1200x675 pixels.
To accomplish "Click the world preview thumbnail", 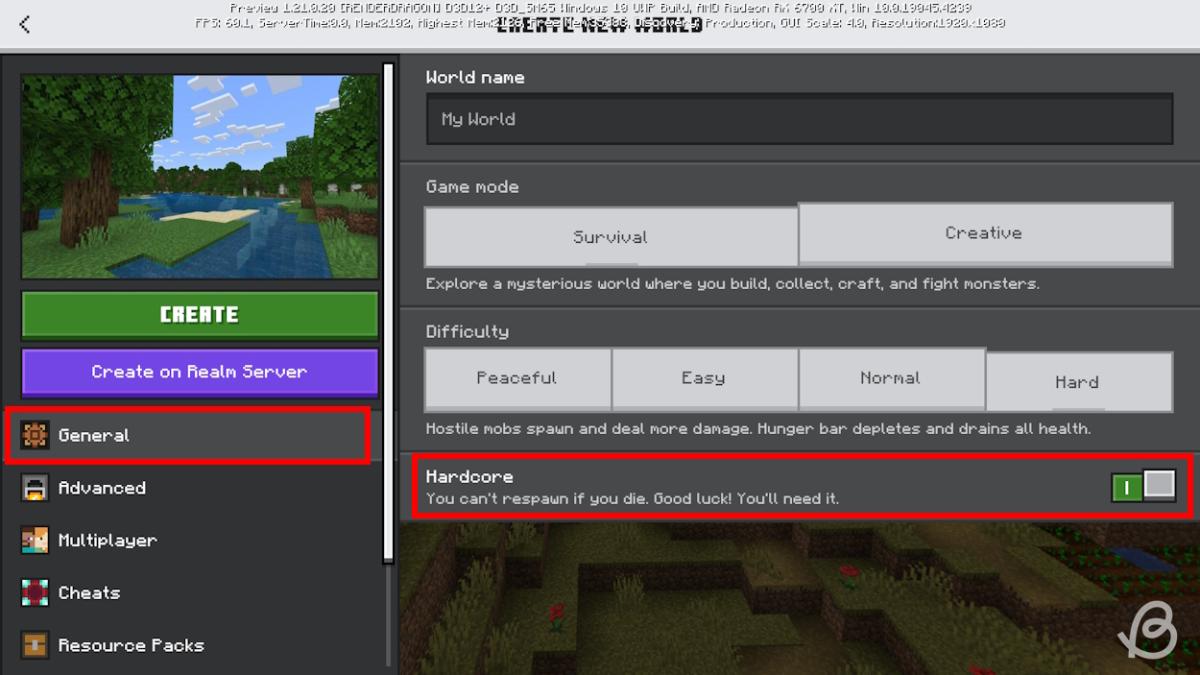I will coord(199,176).
